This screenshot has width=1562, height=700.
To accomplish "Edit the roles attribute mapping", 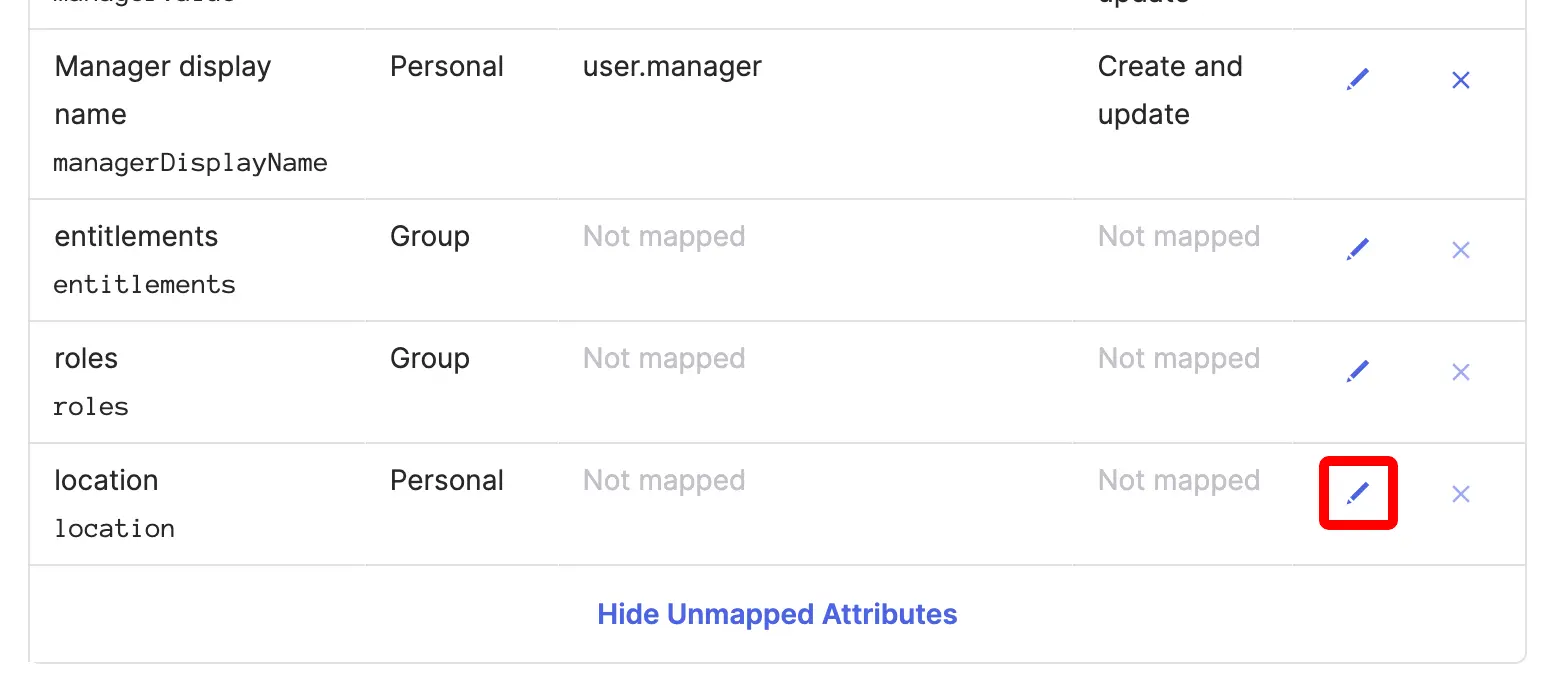I will (x=1357, y=372).
